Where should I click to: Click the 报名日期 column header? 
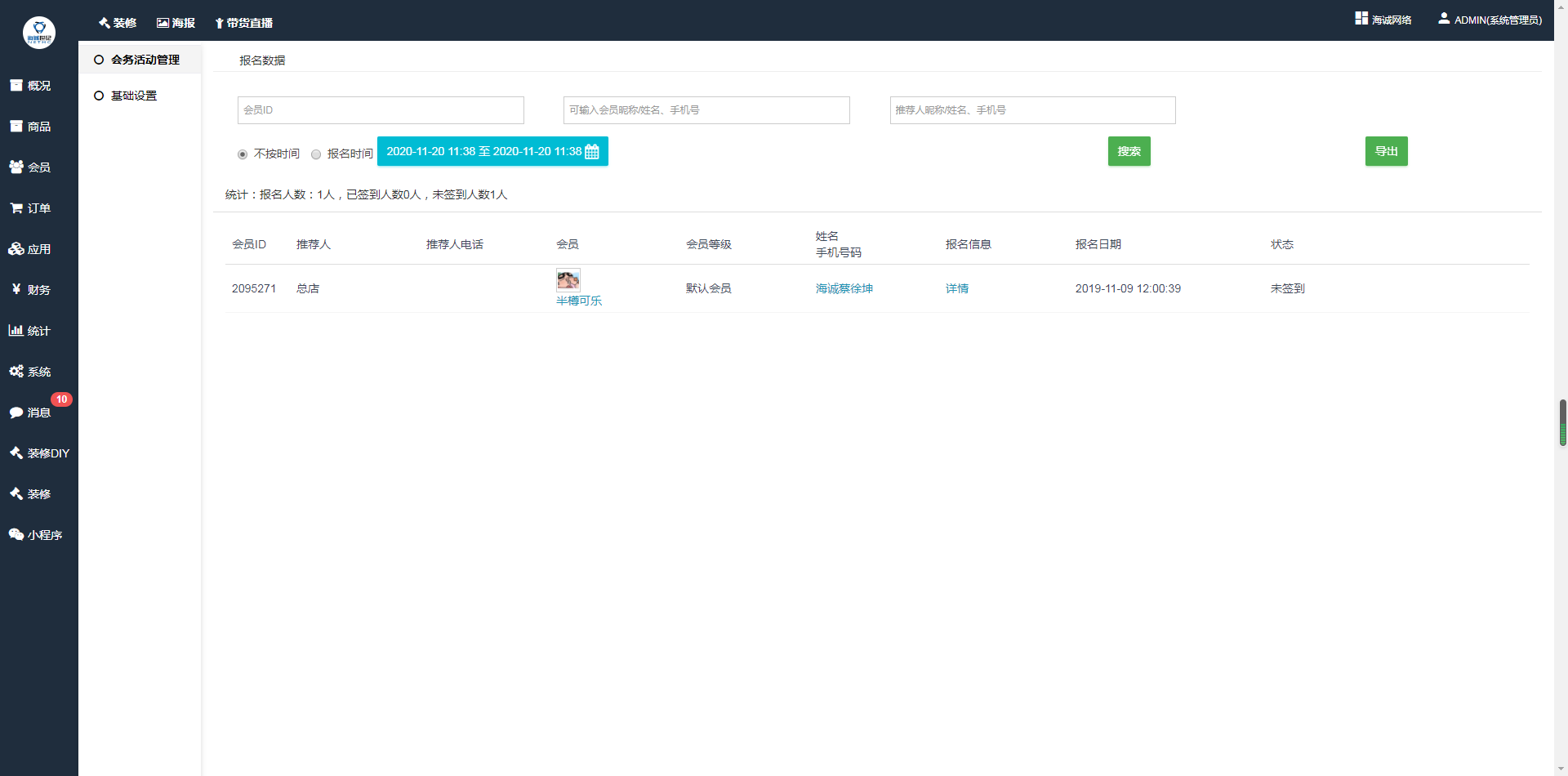[1098, 244]
